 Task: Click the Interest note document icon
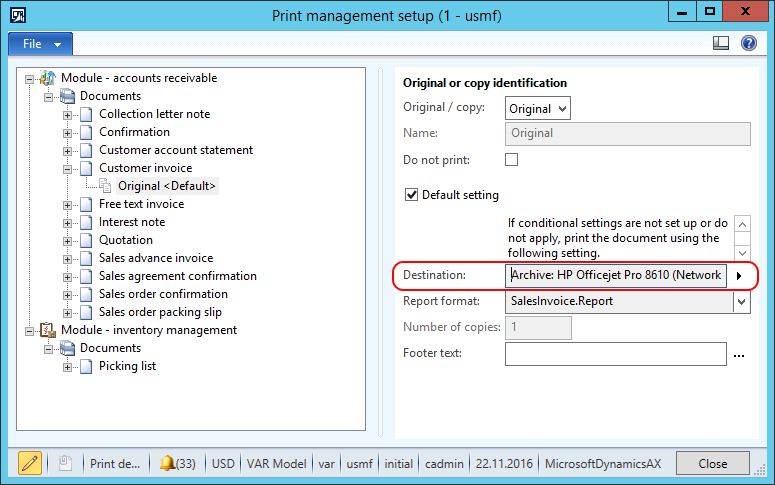[86, 222]
